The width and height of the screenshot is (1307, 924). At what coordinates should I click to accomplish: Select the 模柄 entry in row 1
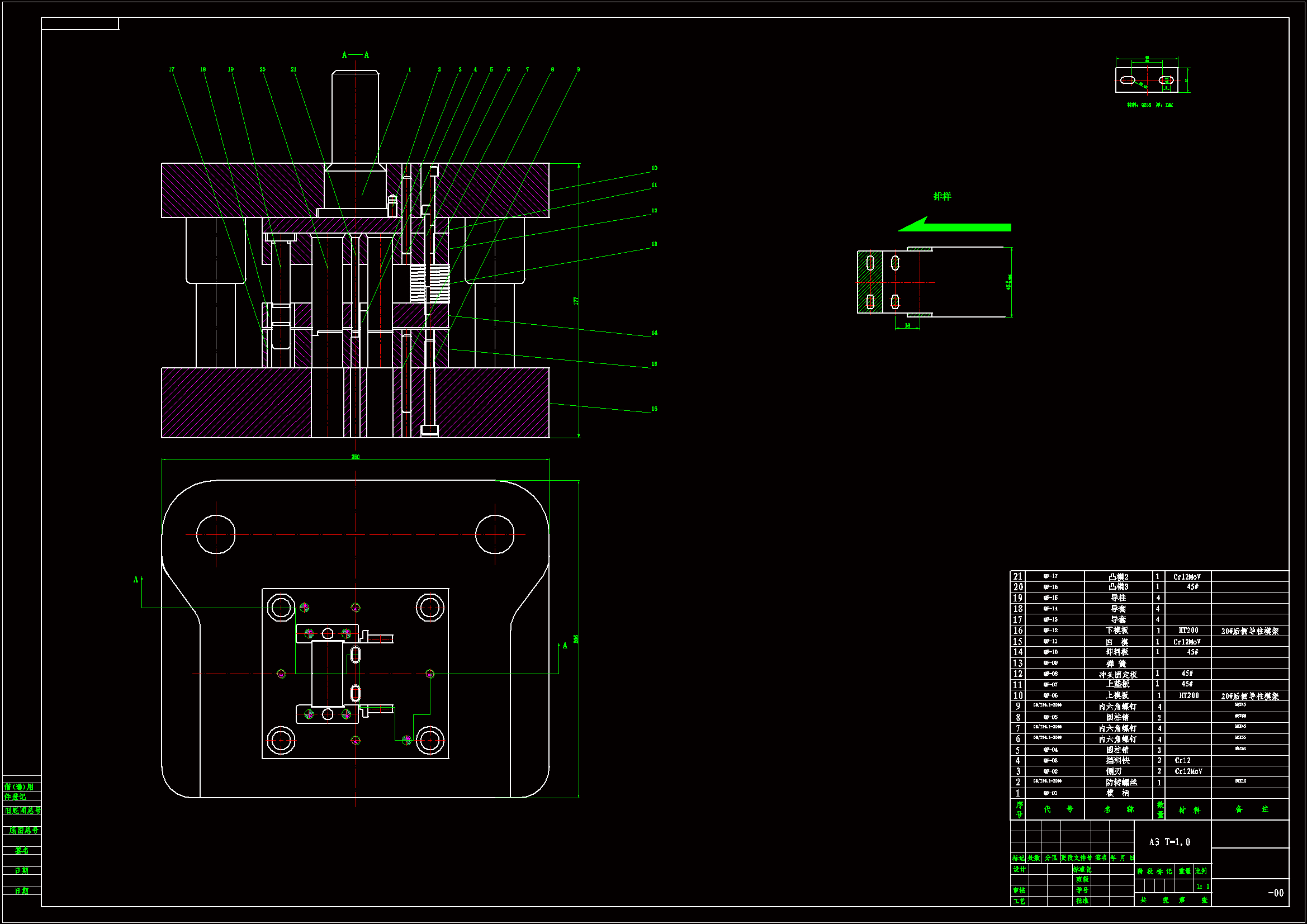point(1117,793)
